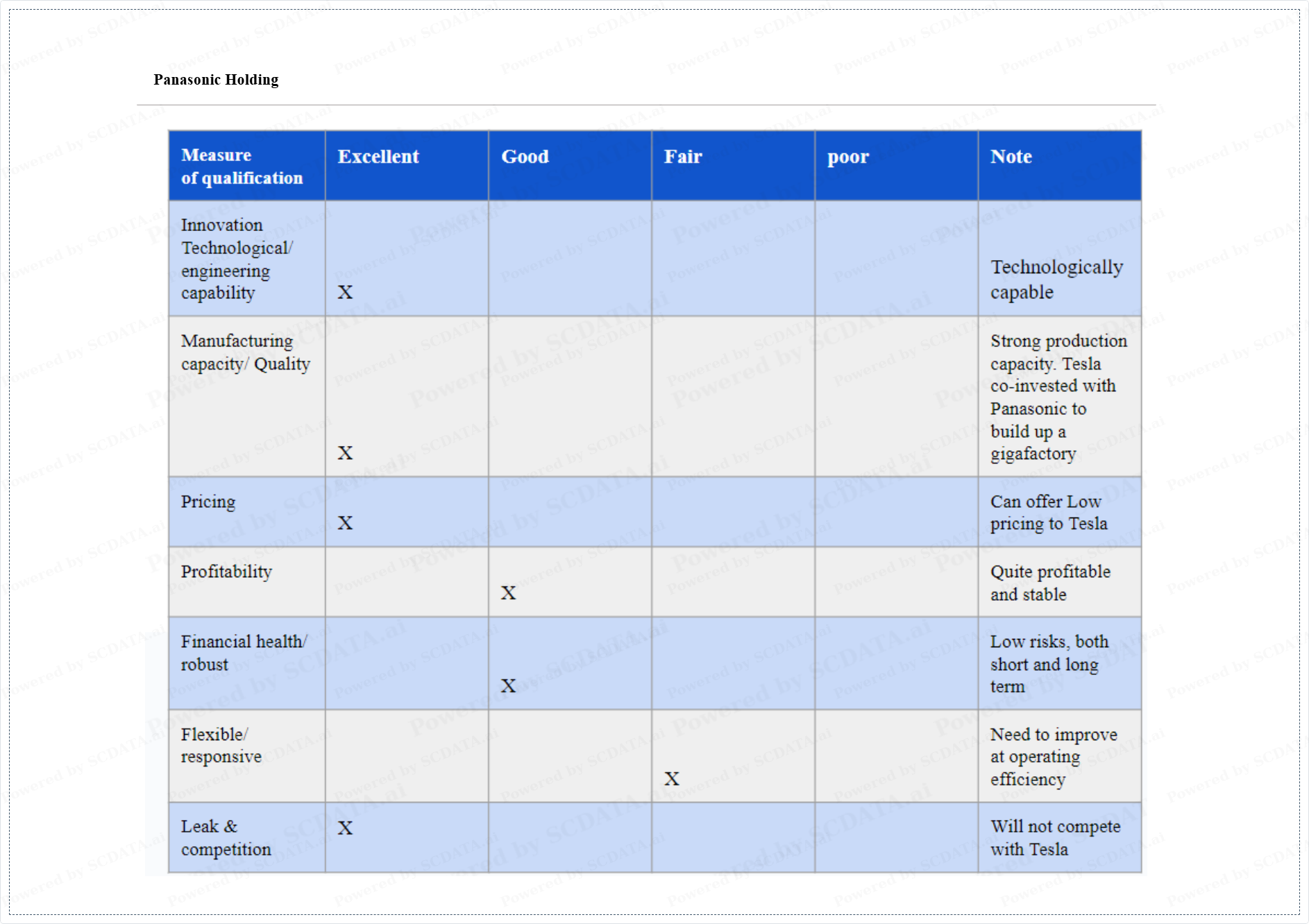Viewport: 1309px width, 924px height.
Task: Select the 'poor' column header
Action: pos(896,166)
